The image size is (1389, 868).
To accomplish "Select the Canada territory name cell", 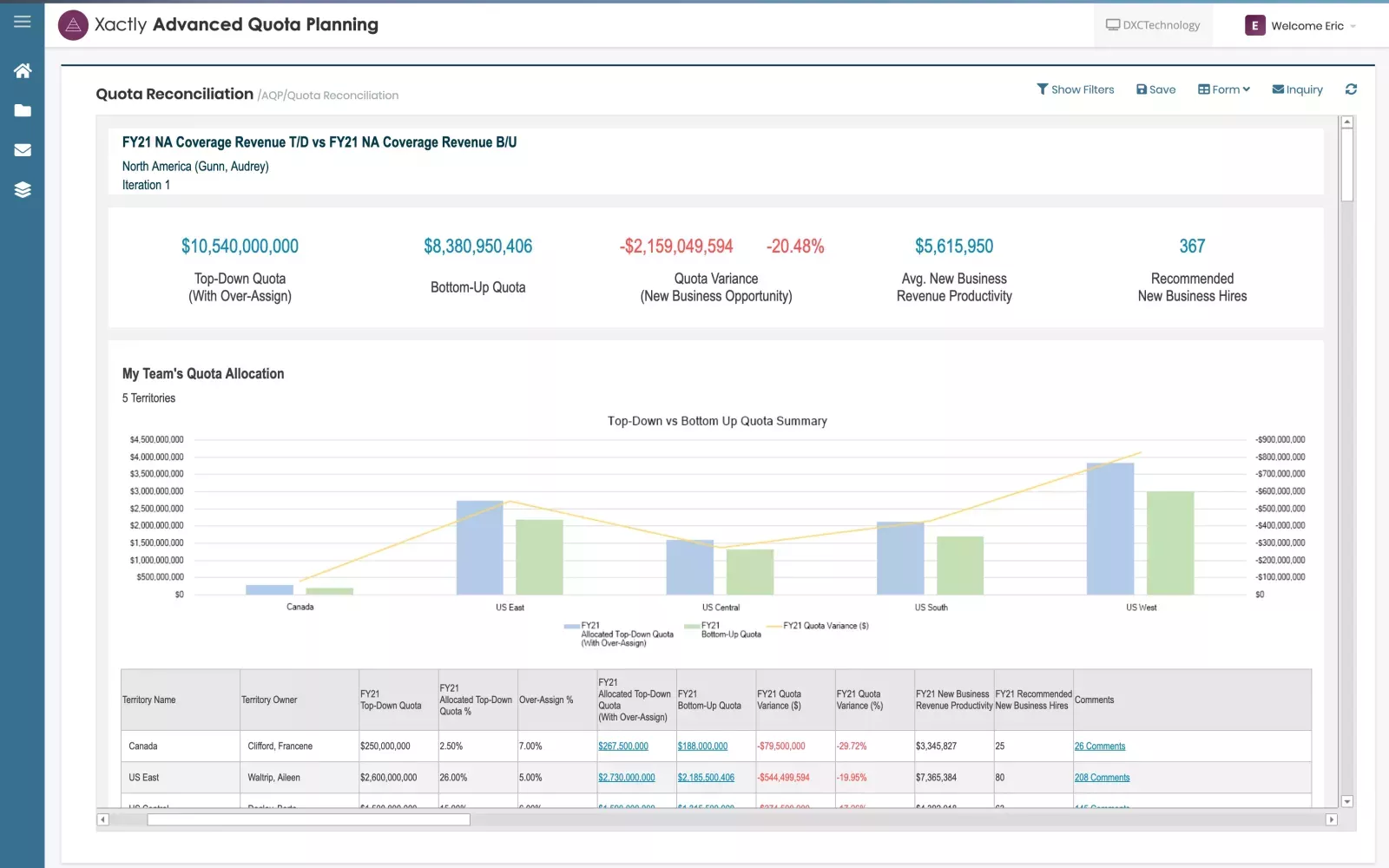I will tap(181, 746).
